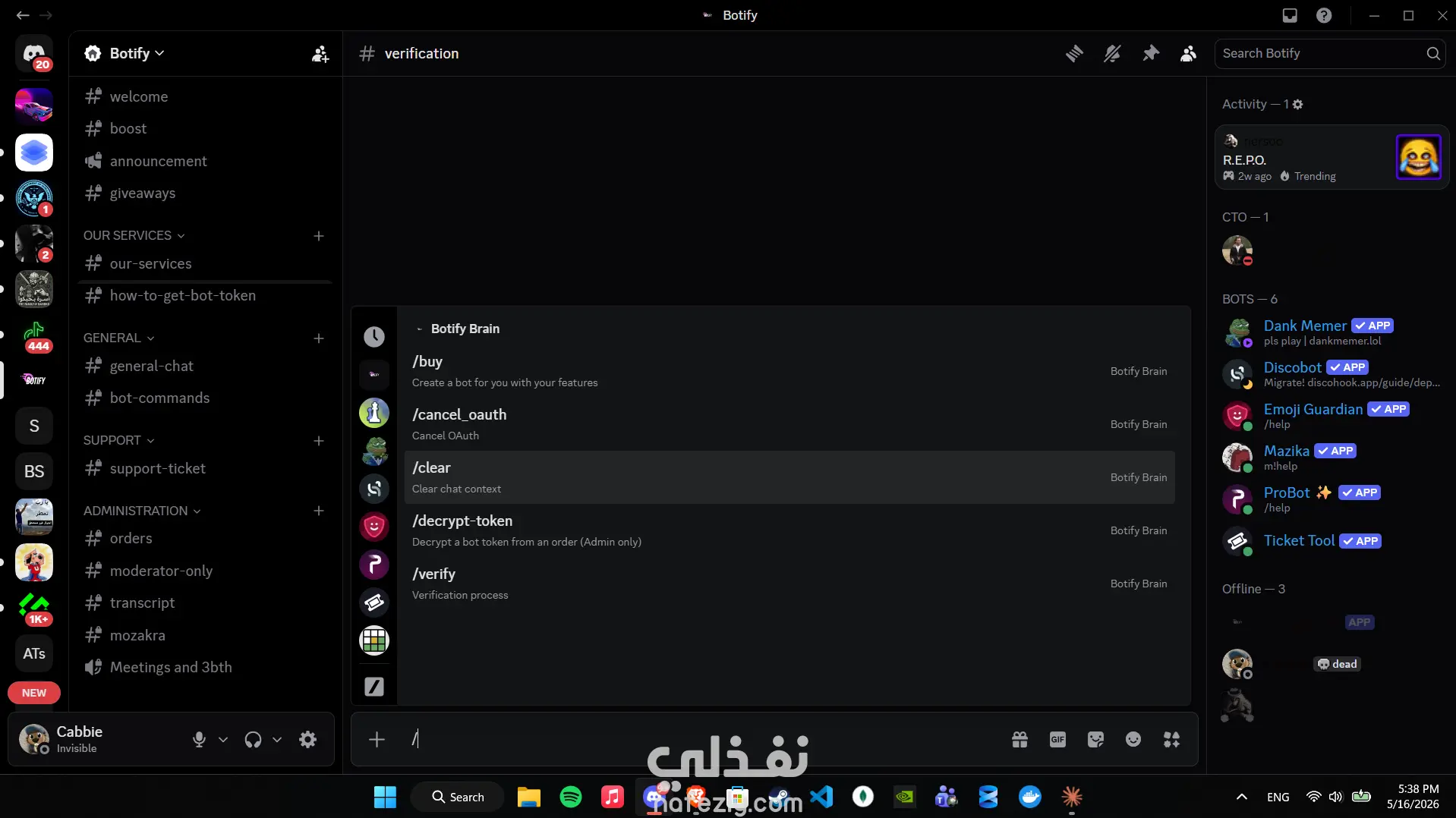This screenshot has height=818, width=1456.
Task: Click the Search Botify field
Action: pyautogui.click(x=1329, y=53)
